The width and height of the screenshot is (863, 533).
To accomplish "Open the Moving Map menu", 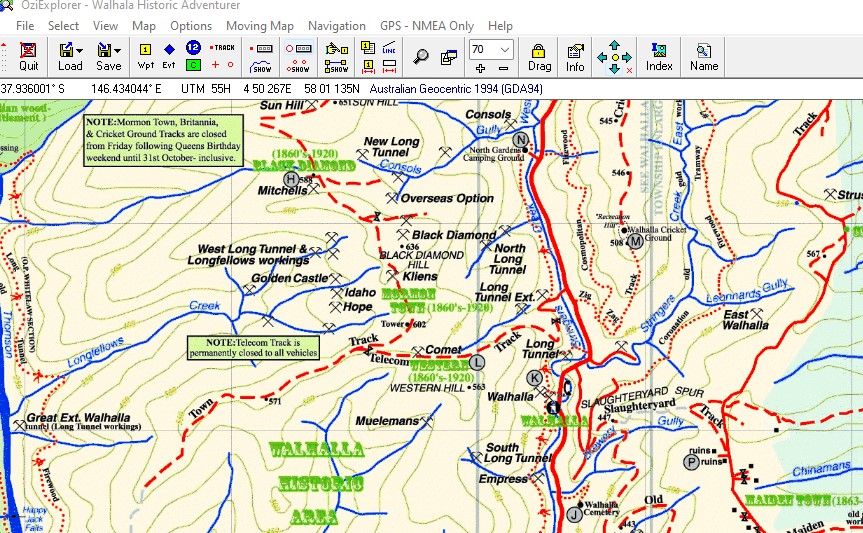I will 260,25.
